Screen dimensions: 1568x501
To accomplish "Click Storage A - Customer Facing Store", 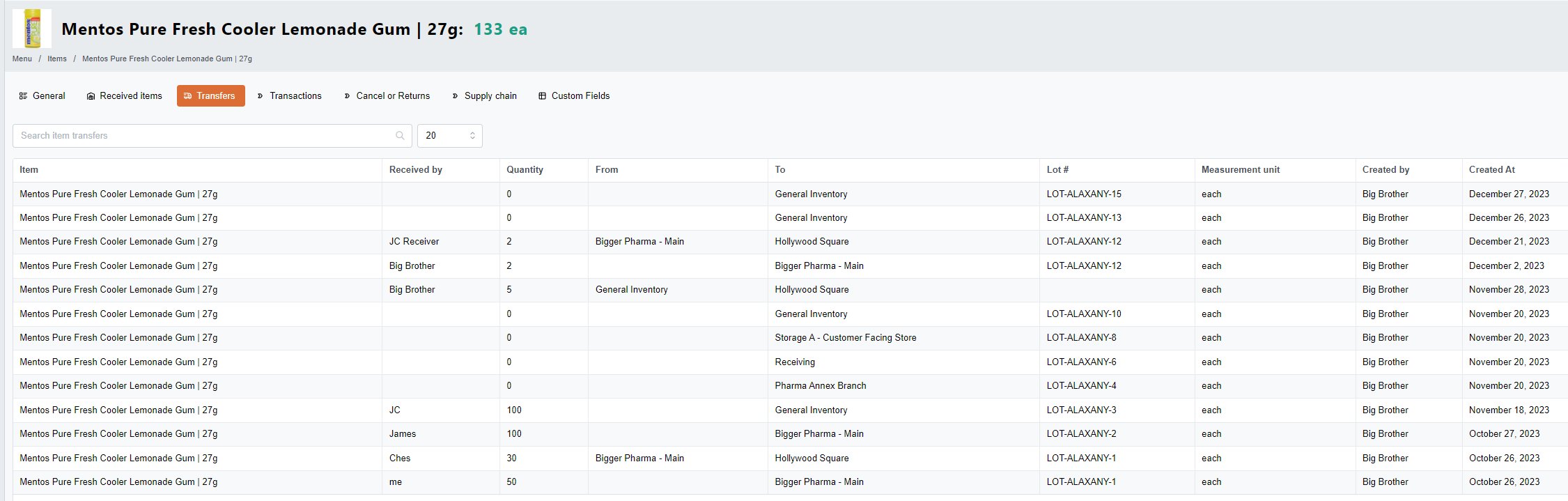I will (846, 337).
